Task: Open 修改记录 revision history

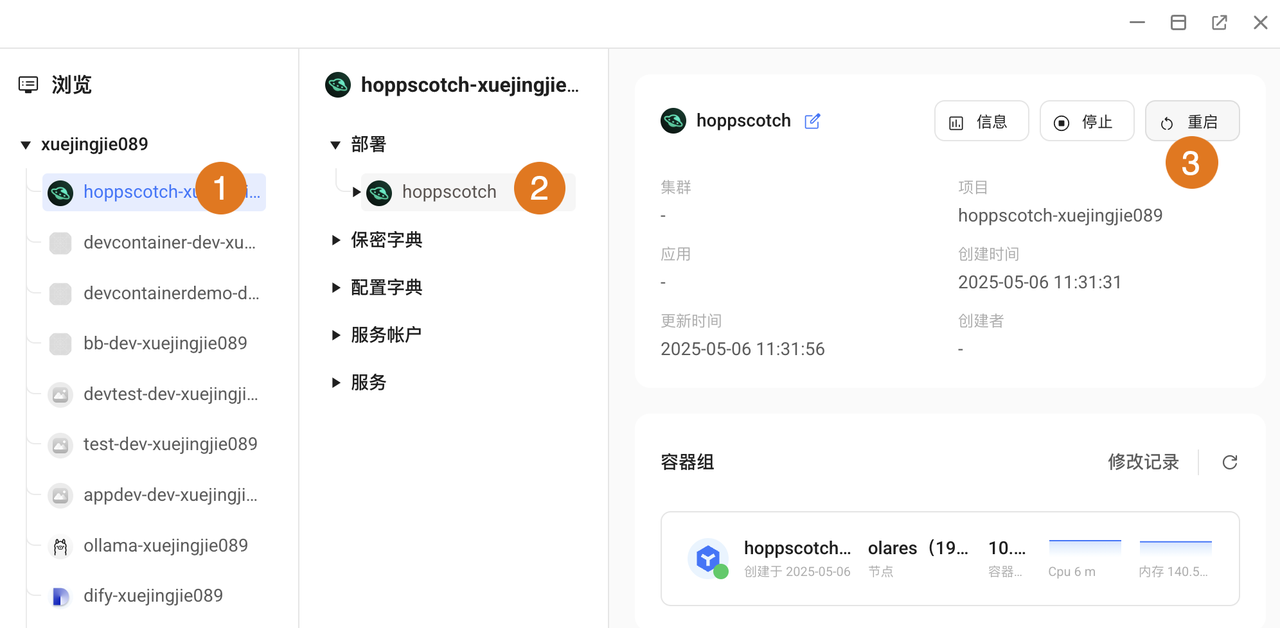Action: point(1143,462)
